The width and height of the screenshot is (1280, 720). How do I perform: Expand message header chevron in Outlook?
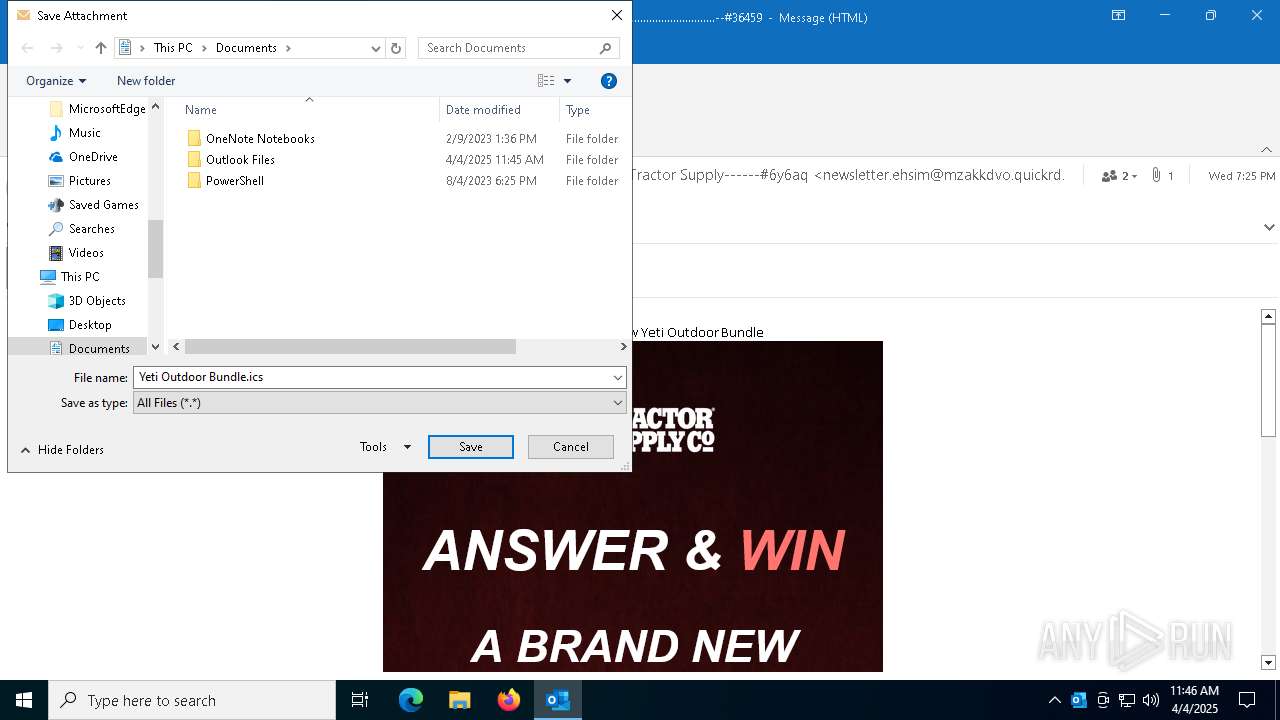(1268, 227)
